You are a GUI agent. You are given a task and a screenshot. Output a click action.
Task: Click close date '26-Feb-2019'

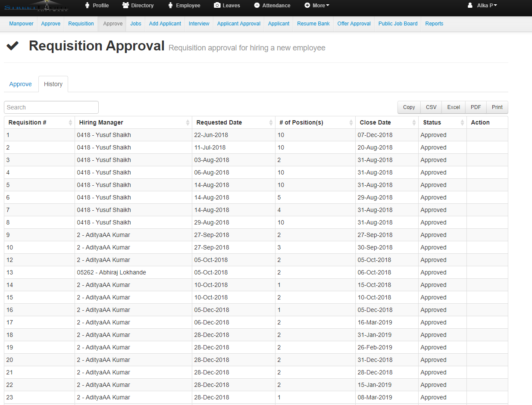(x=375, y=347)
